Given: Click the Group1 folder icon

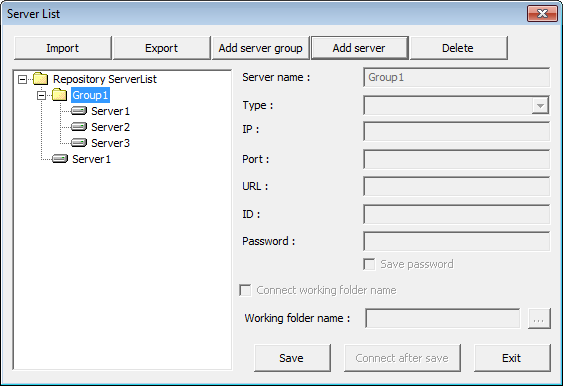Looking at the screenshot, I should tap(60, 95).
